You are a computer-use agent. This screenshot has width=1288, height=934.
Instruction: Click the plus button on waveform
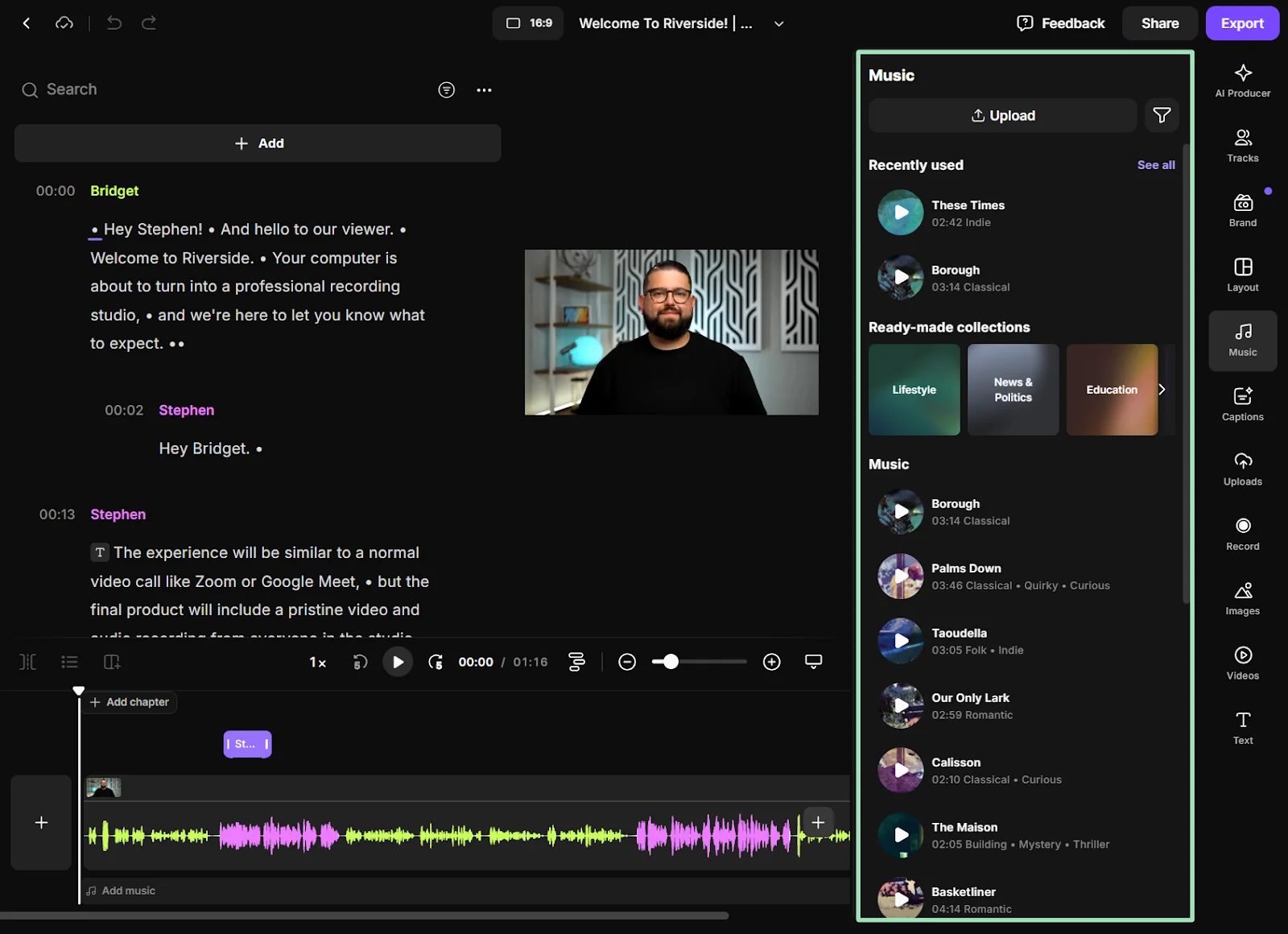click(x=818, y=822)
